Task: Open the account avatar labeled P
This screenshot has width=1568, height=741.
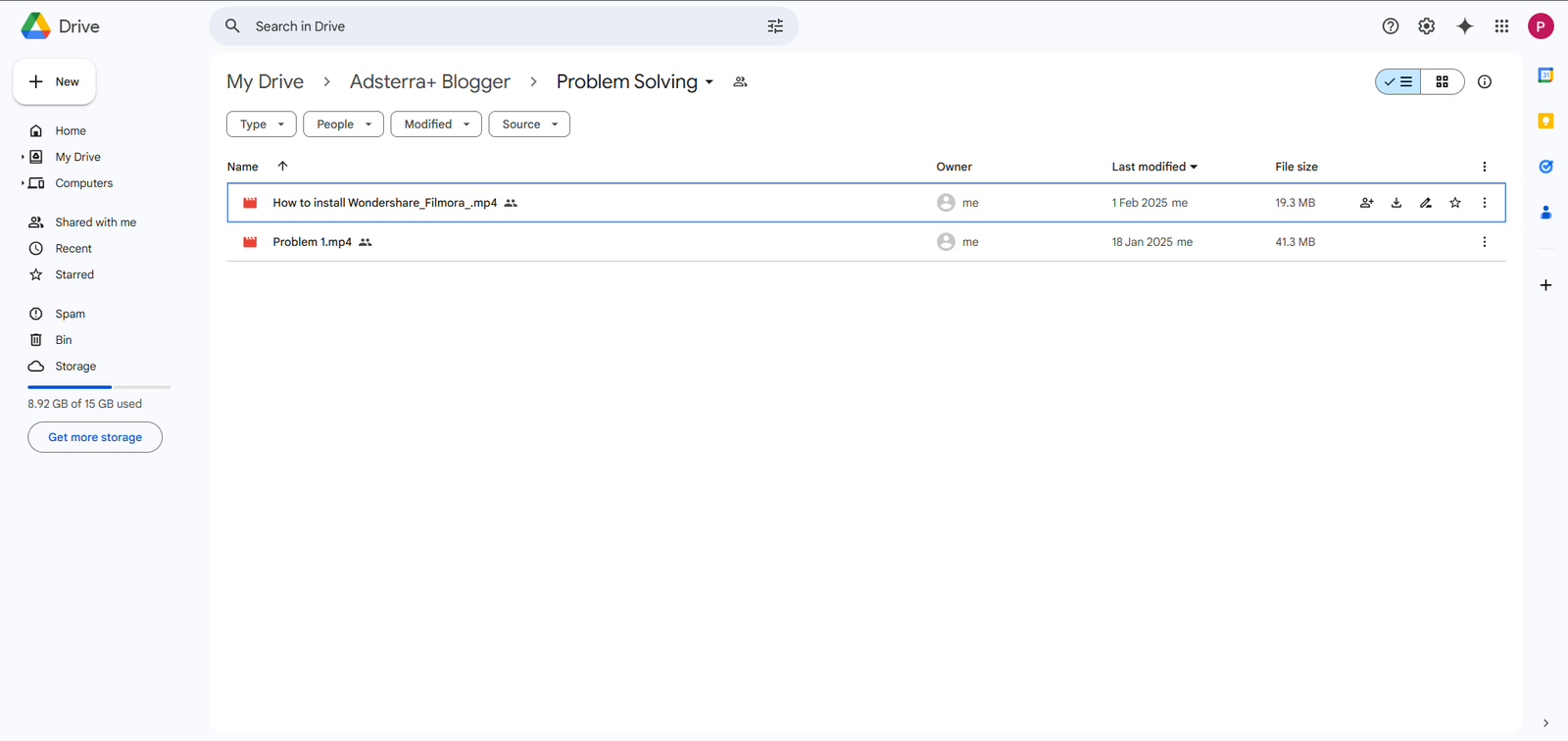Action: coord(1541,26)
